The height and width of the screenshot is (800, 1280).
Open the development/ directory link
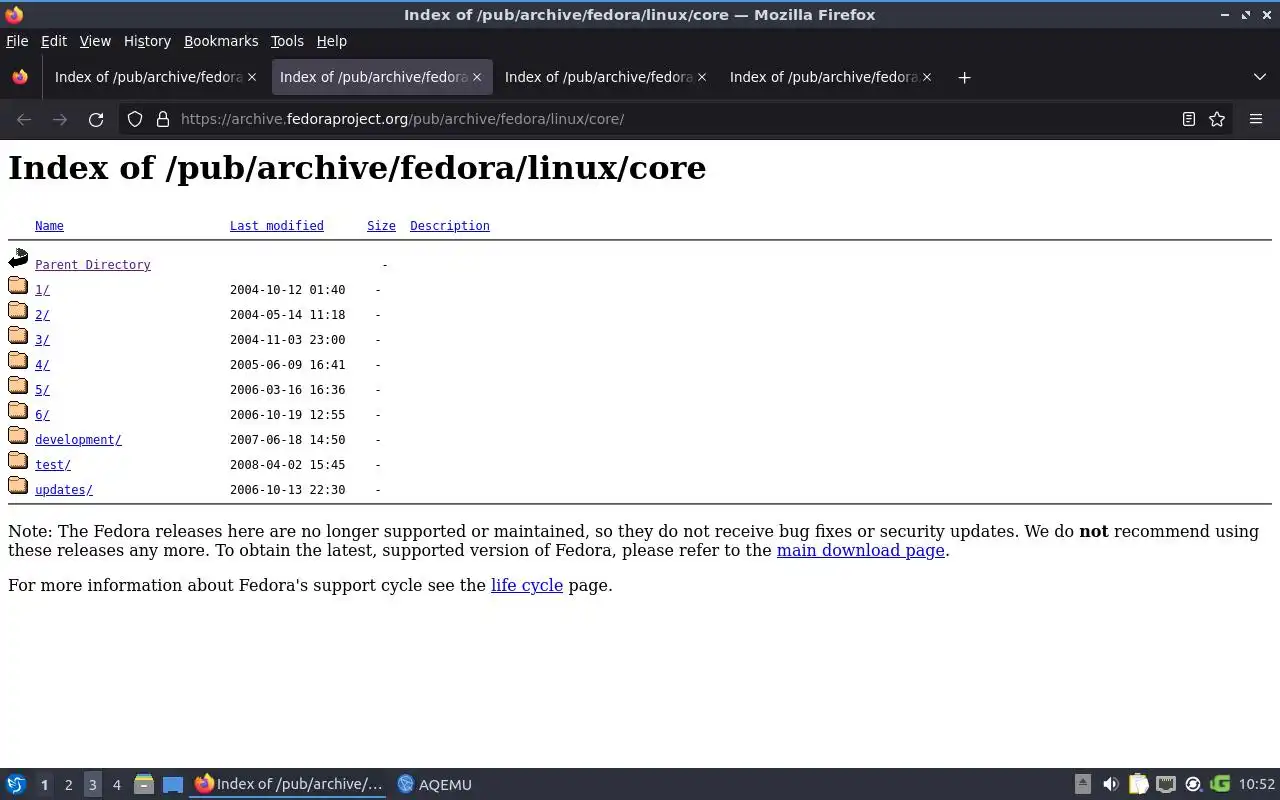78,440
